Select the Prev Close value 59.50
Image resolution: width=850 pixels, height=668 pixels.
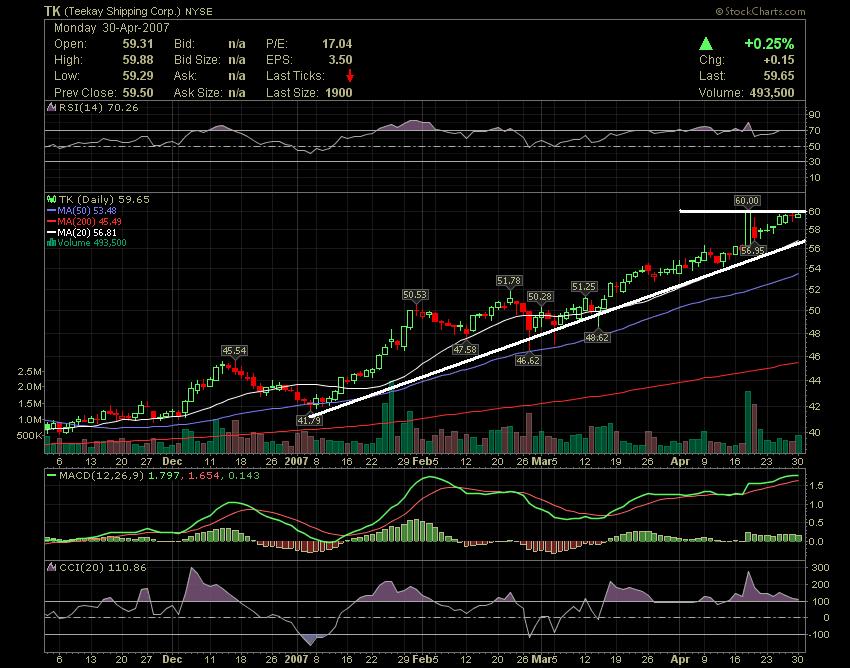(138, 93)
